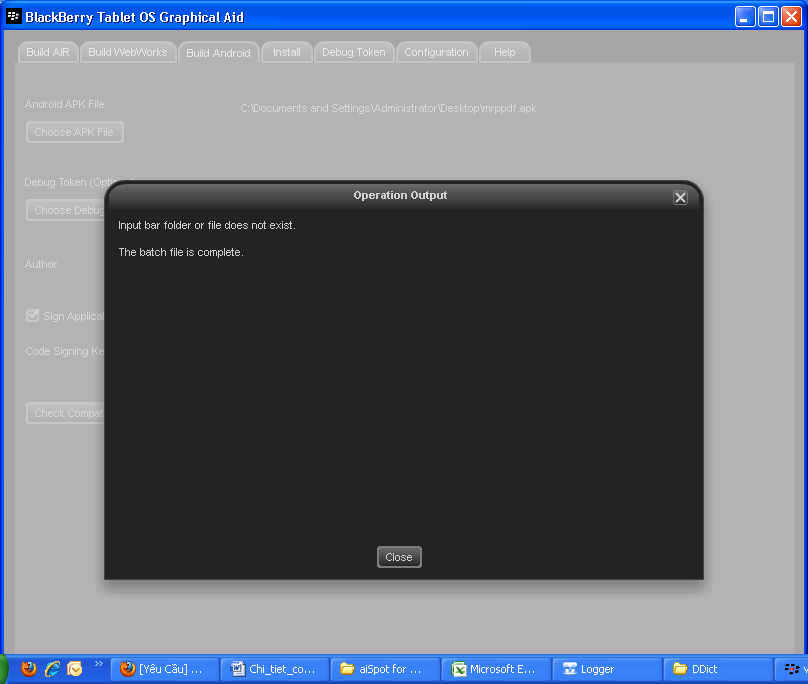
Task: Open the Debug Token tab
Action: (354, 52)
